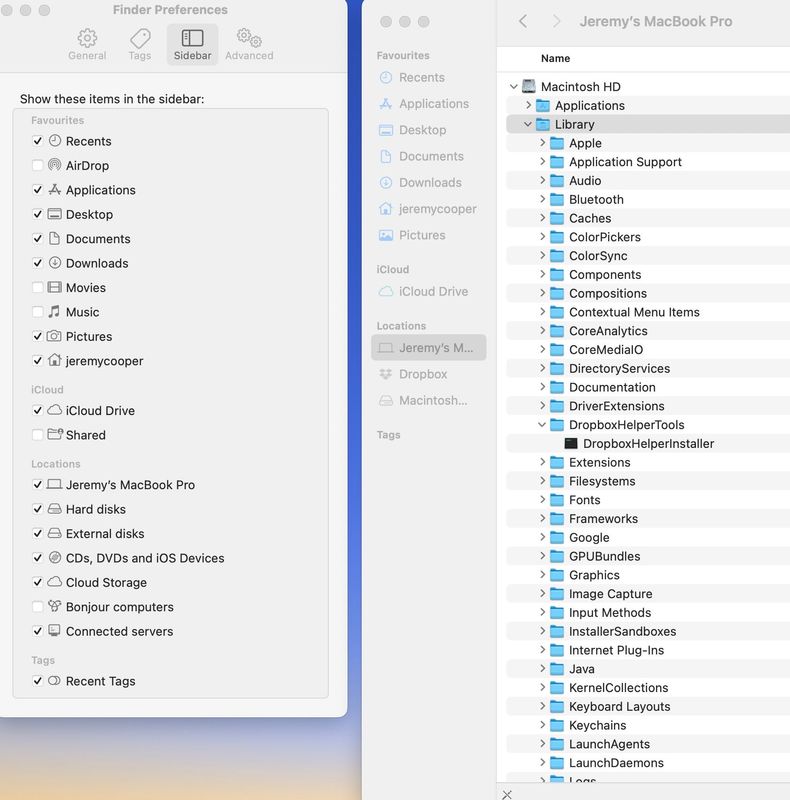790x800 pixels.
Task: Uncheck the Connected servers checkbox
Action: (x=37, y=631)
